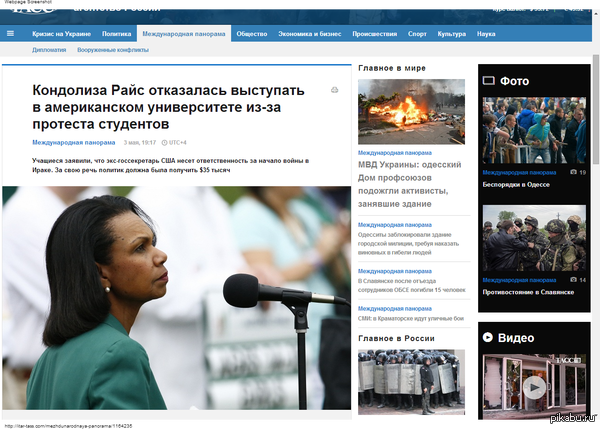Open the Наука section
Screen dimensions: 600x429
[x=486, y=33]
